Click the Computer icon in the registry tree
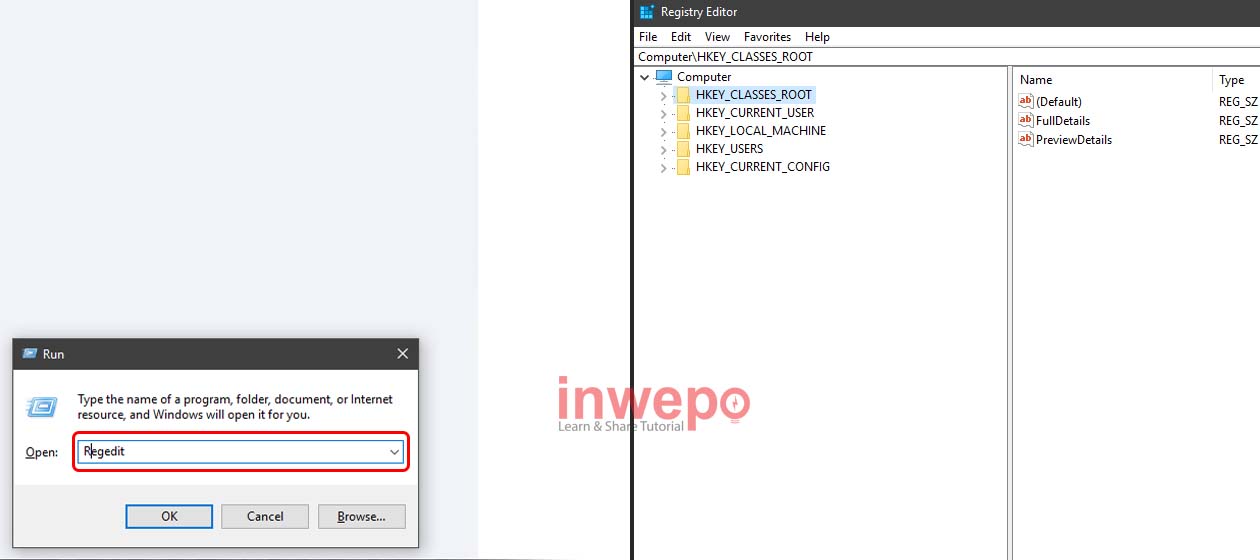The image size is (1260, 560). [x=664, y=77]
